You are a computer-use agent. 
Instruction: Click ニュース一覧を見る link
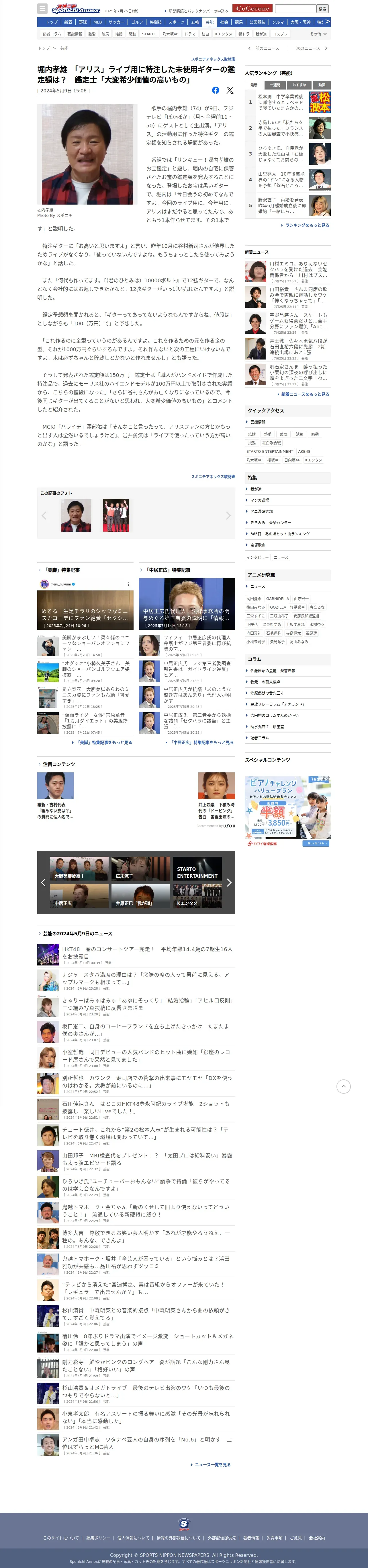point(211,1464)
